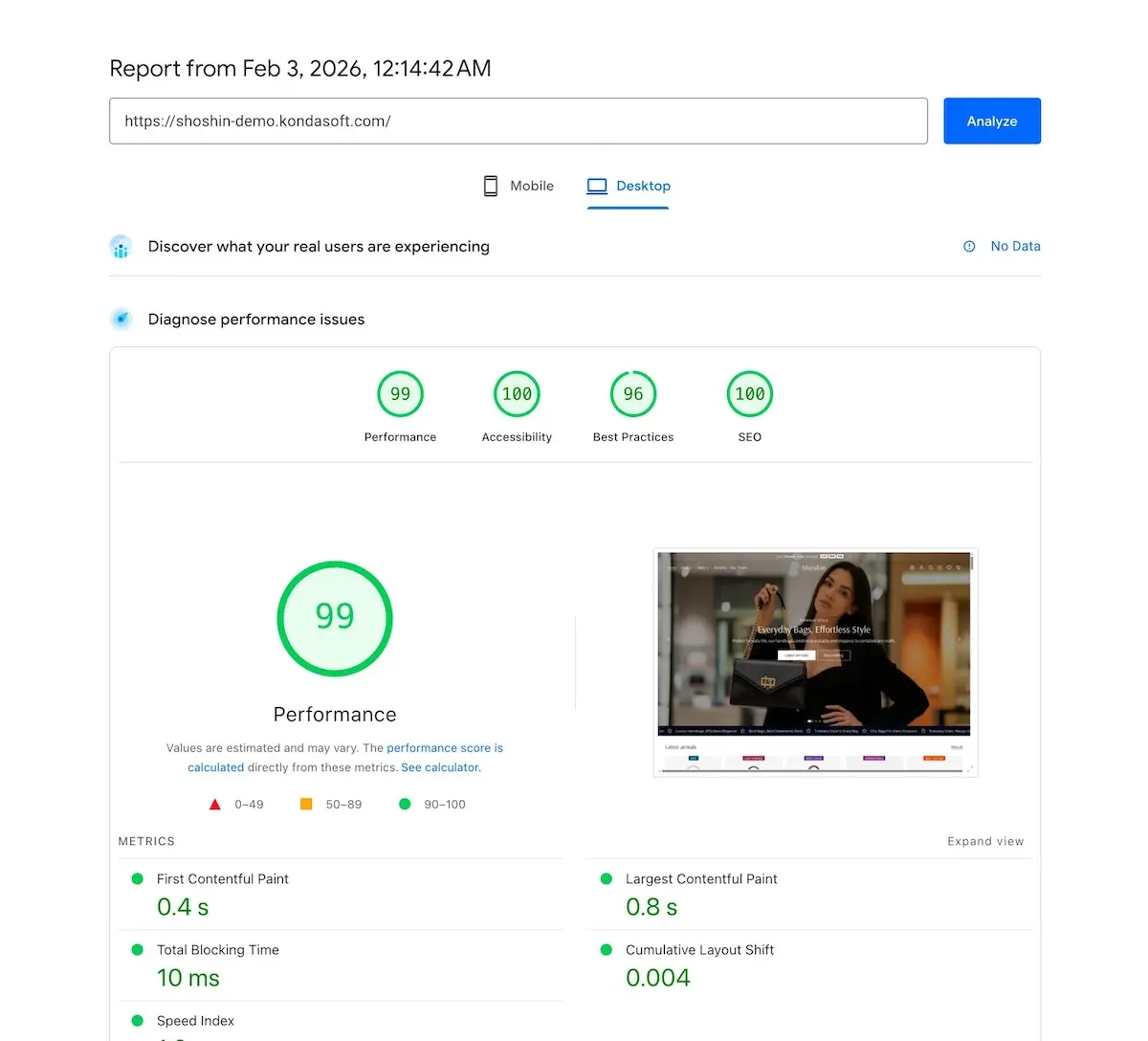
Task: Click the URL input field
Action: coord(519,121)
